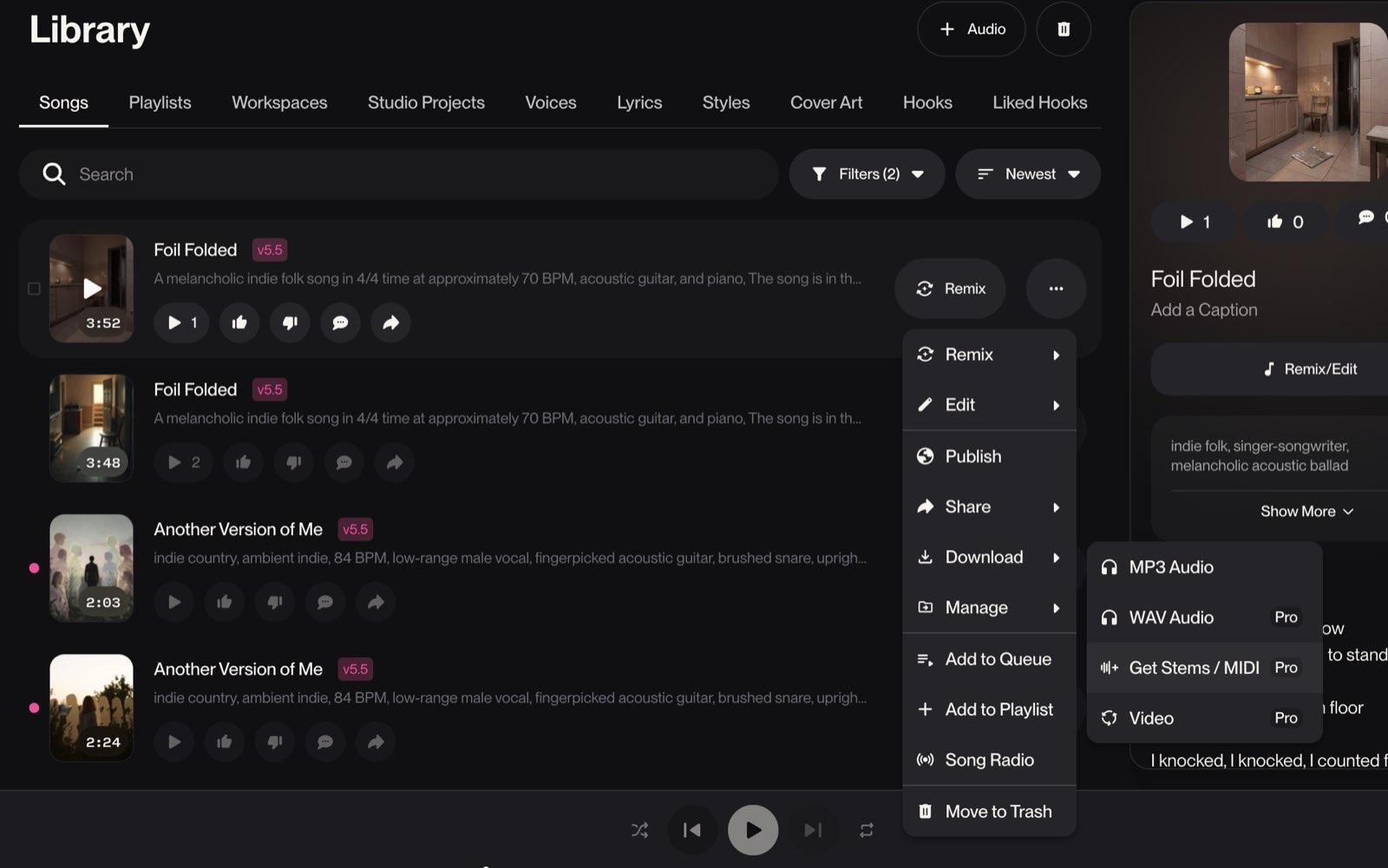This screenshot has height=868, width=1388.
Task: Open the Styles tab
Action: [726, 102]
